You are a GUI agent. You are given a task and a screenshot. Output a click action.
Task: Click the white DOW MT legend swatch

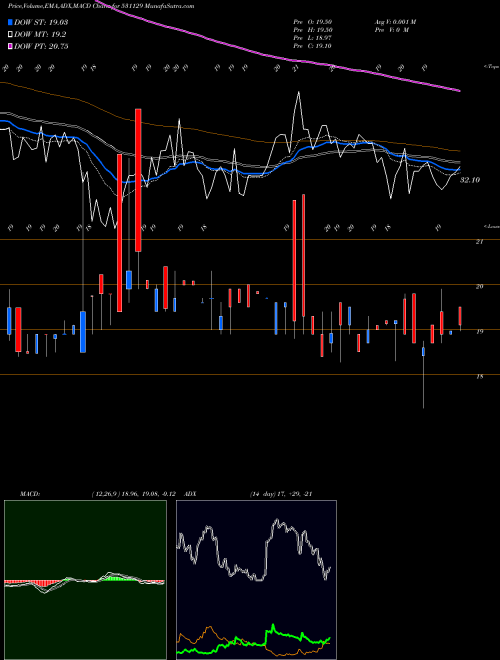pos(11,35)
